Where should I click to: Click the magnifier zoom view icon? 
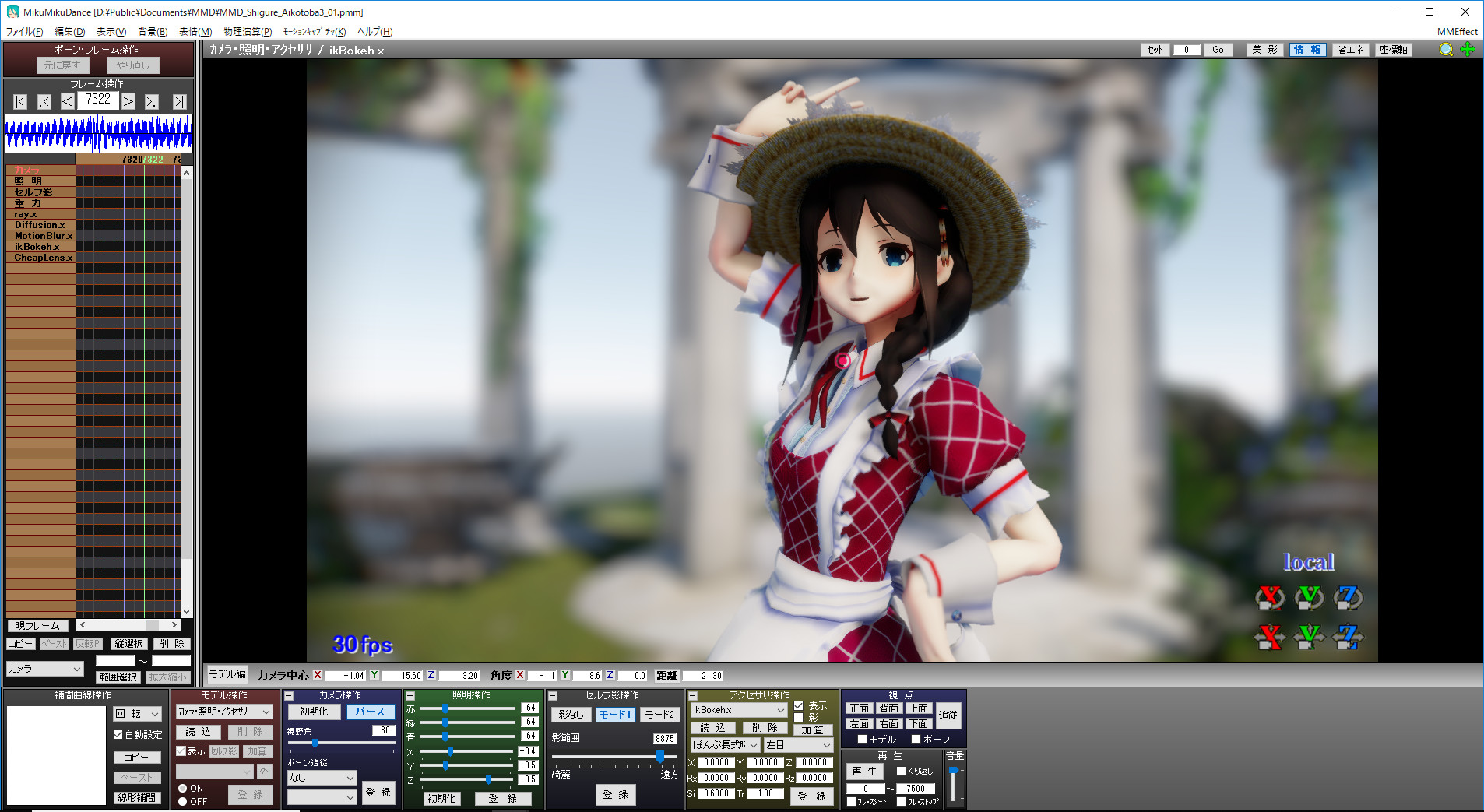(1446, 50)
